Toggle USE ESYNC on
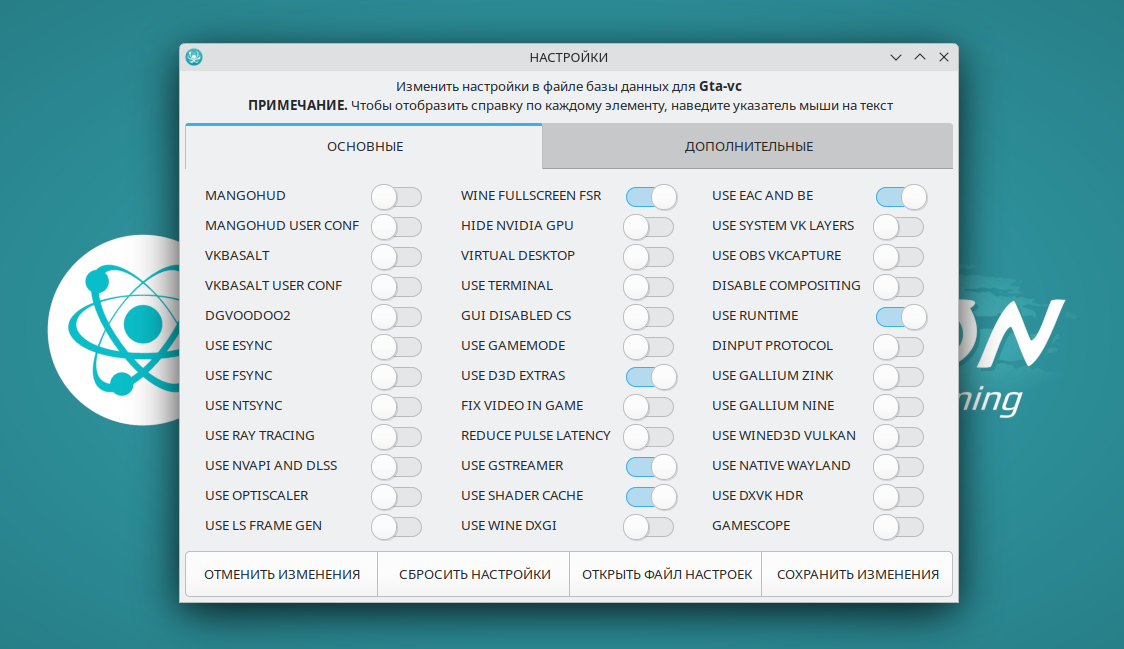1124x649 pixels. [396, 346]
